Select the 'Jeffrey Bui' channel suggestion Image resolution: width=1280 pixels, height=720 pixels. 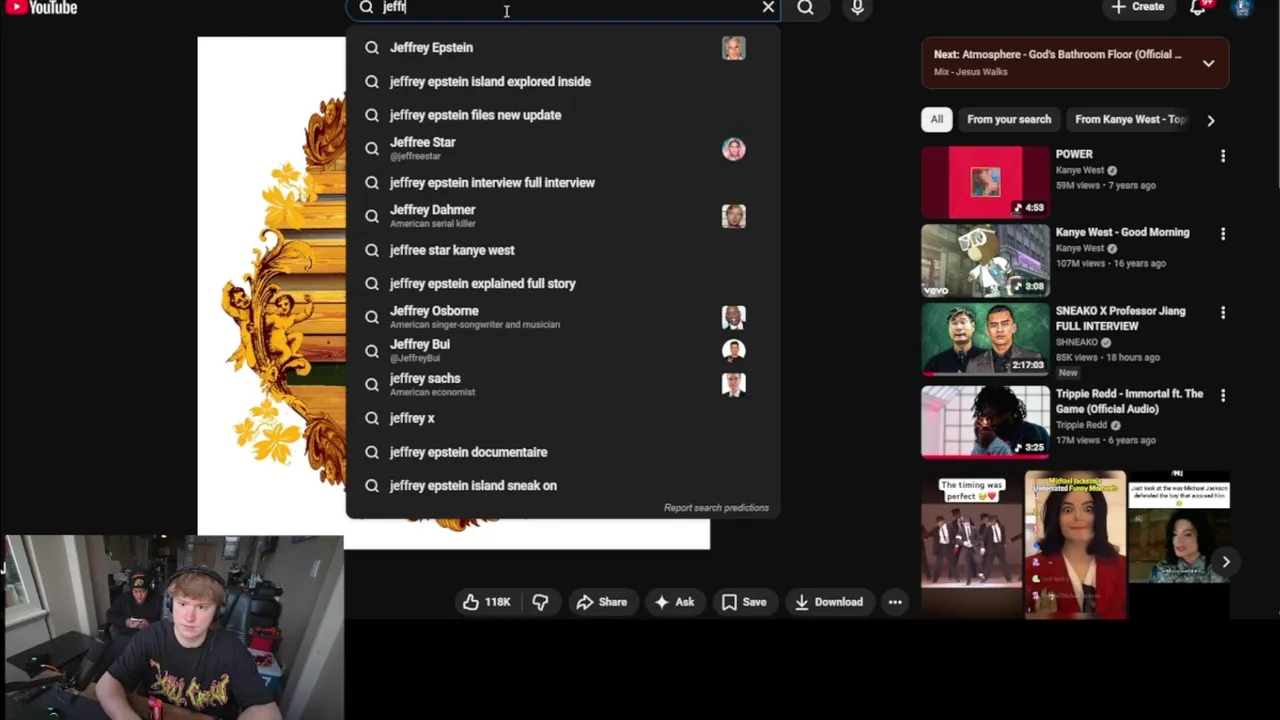coord(562,350)
